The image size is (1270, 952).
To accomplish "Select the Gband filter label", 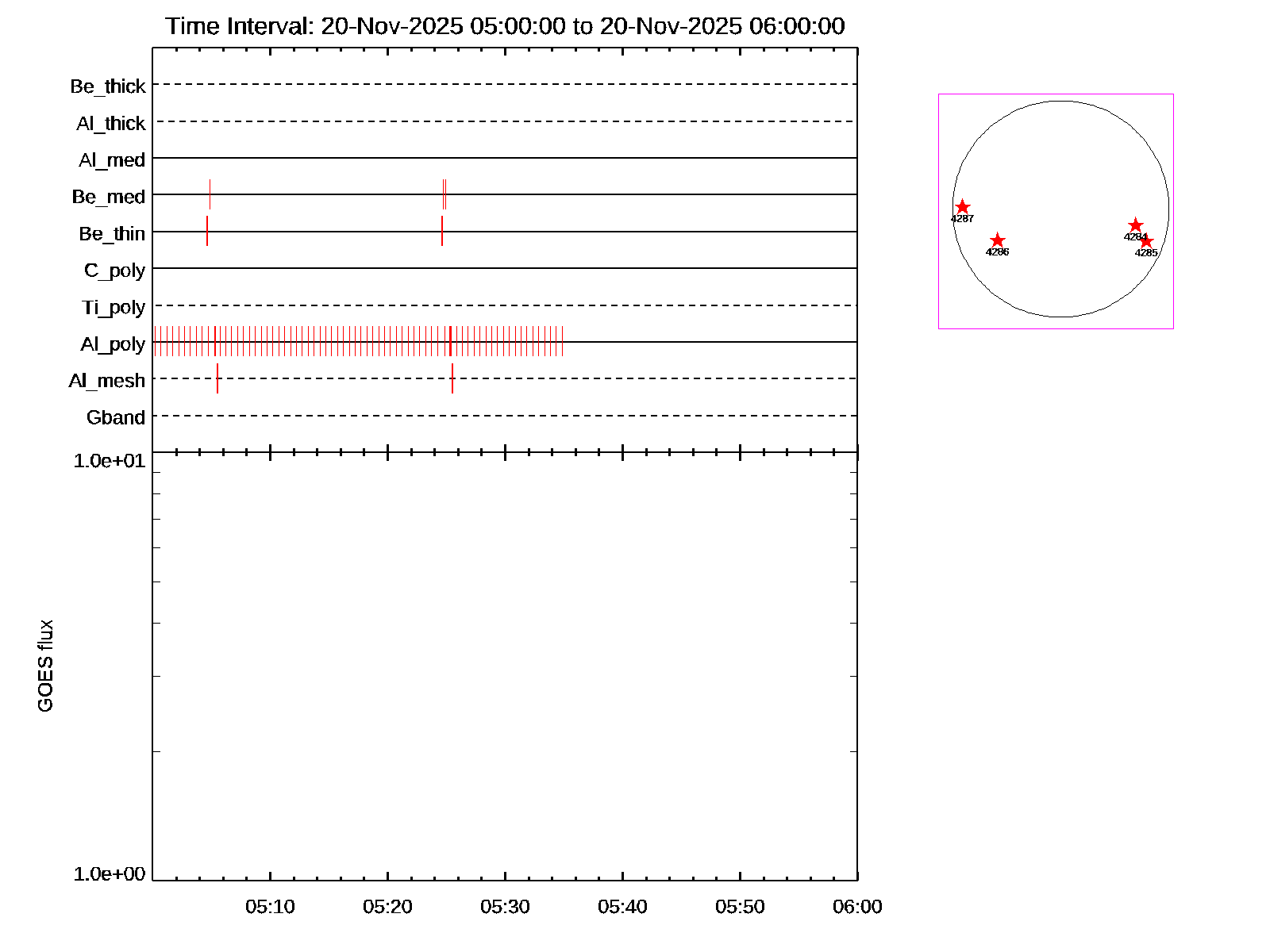I will point(116,417).
